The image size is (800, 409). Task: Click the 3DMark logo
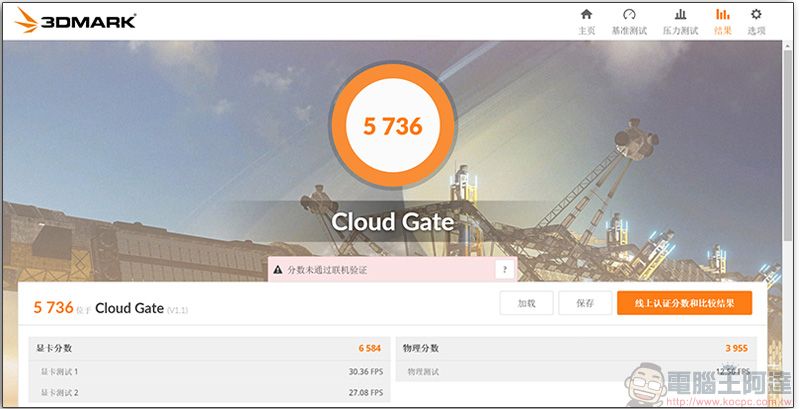coord(75,20)
